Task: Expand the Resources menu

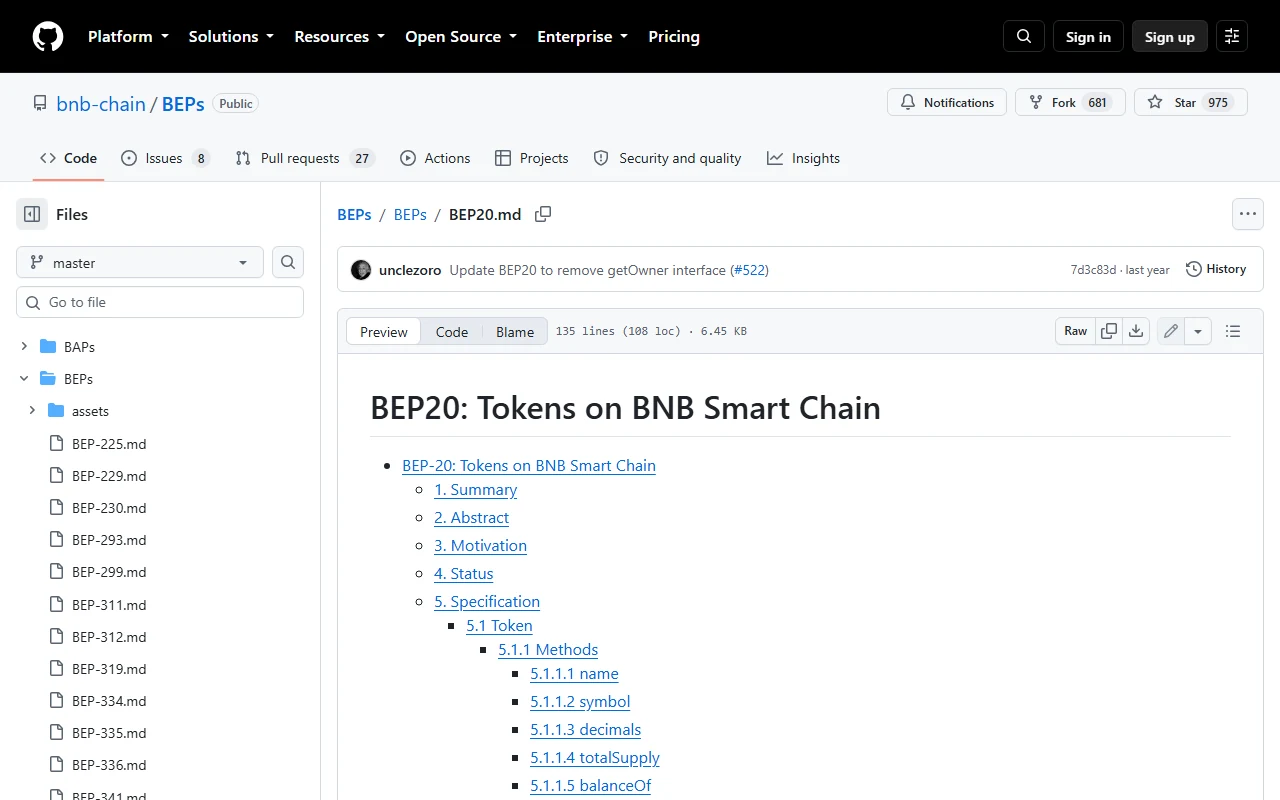Action: (x=339, y=37)
